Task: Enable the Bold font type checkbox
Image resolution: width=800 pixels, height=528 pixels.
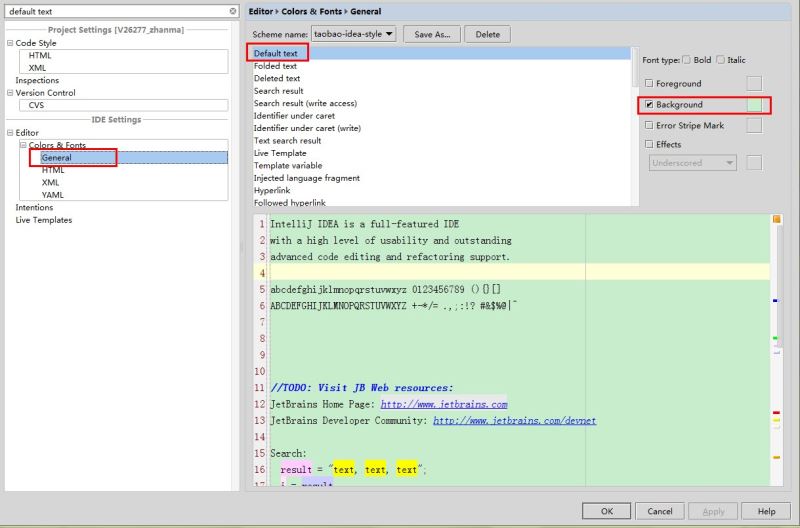Action: [x=686, y=60]
